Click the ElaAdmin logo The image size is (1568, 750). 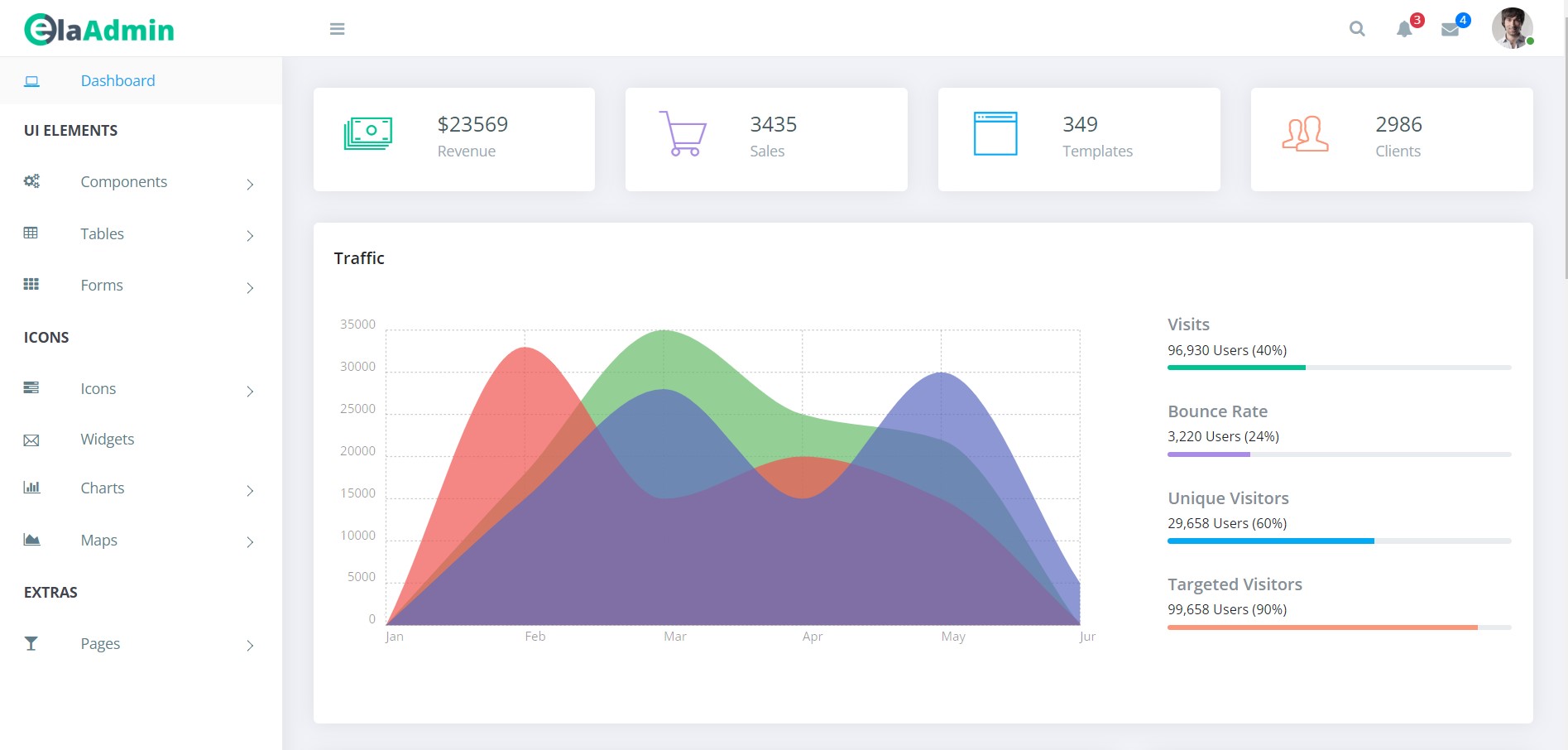99,30
